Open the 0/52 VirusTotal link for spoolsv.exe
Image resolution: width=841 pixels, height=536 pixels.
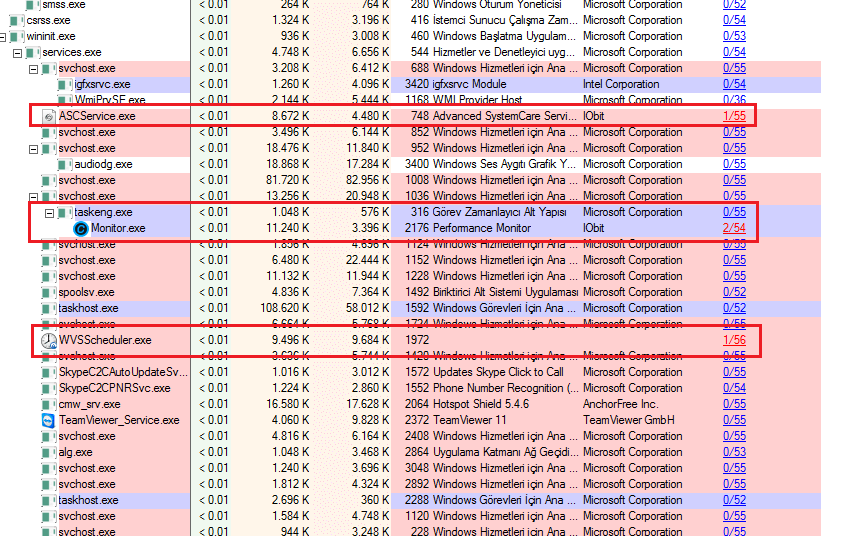click(x=734, y=292)
